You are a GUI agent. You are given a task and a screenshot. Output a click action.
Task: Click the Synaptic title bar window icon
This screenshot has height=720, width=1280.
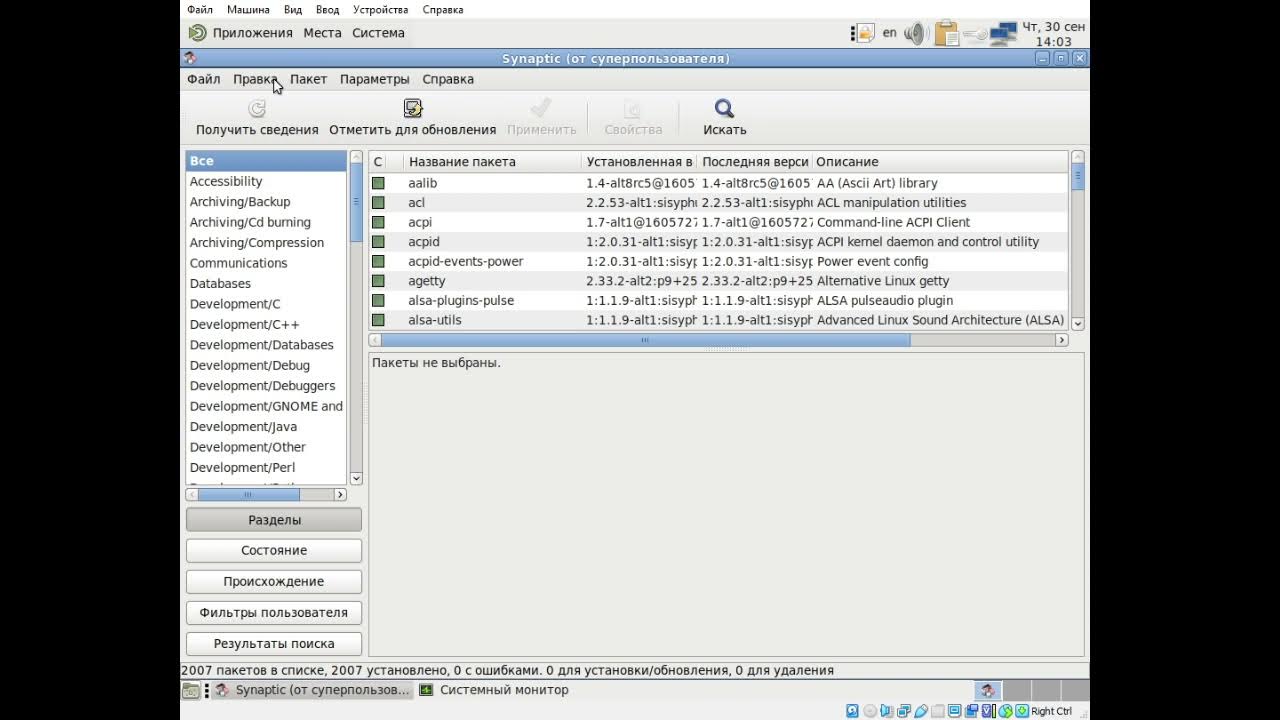[190, 58]
